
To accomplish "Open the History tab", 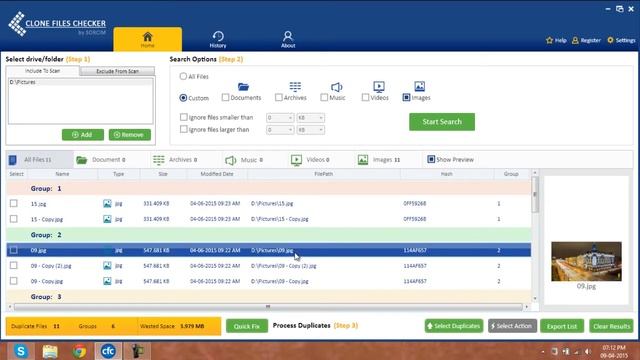I will [x=218, y=40].
